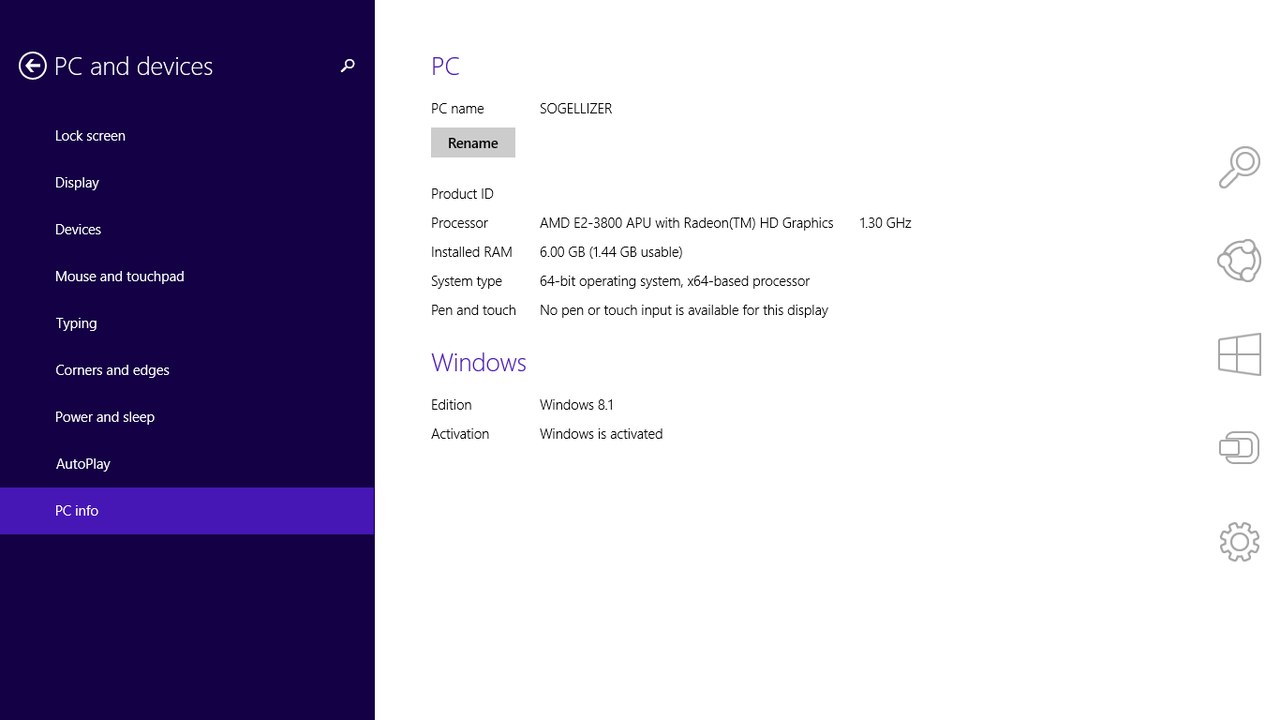The width and height of the screenshot is (1280, 720).
Task: Click the PC name label
Action: point(457,109)
